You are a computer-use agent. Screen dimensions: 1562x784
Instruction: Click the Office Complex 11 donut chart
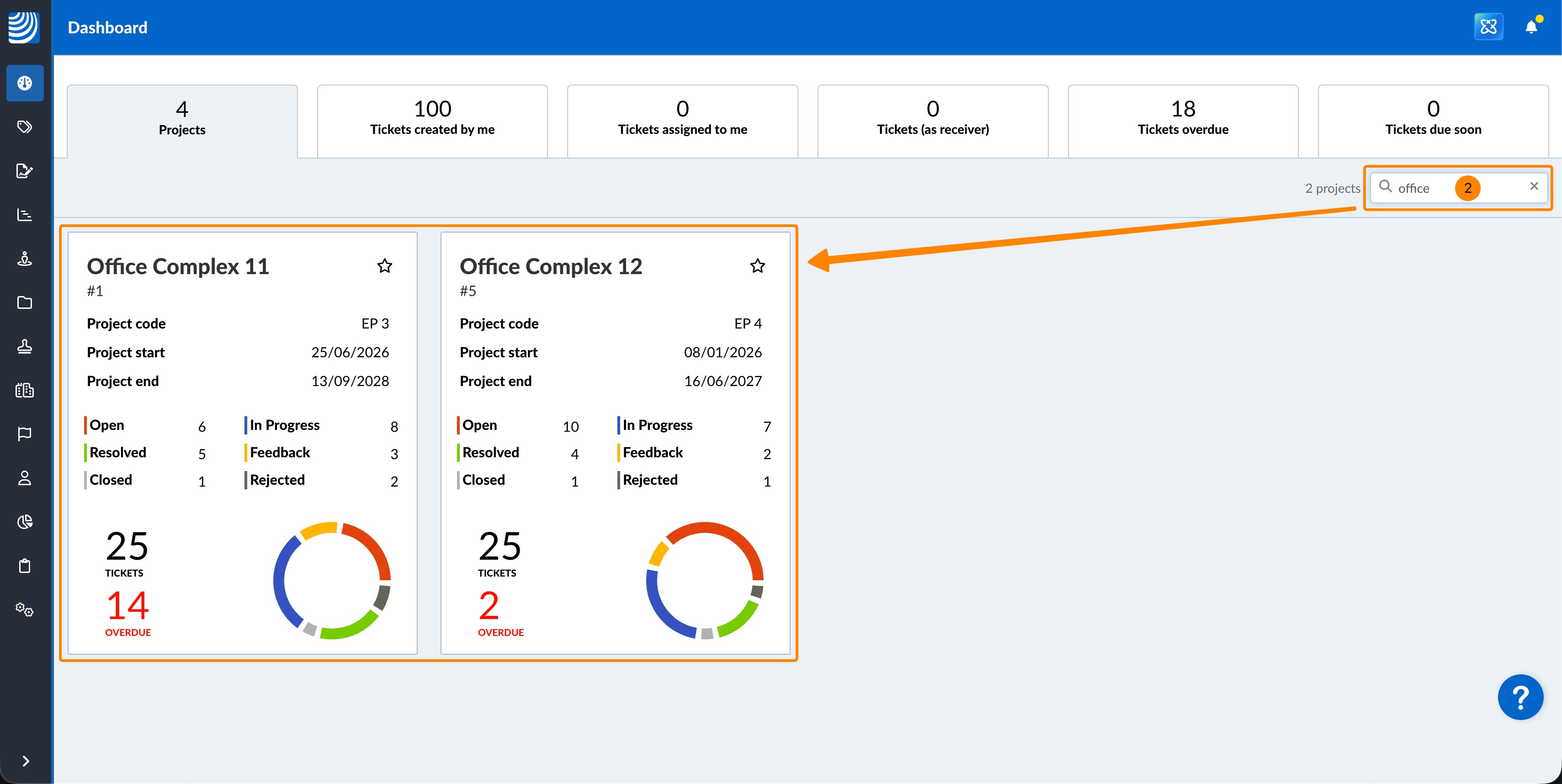332,580
